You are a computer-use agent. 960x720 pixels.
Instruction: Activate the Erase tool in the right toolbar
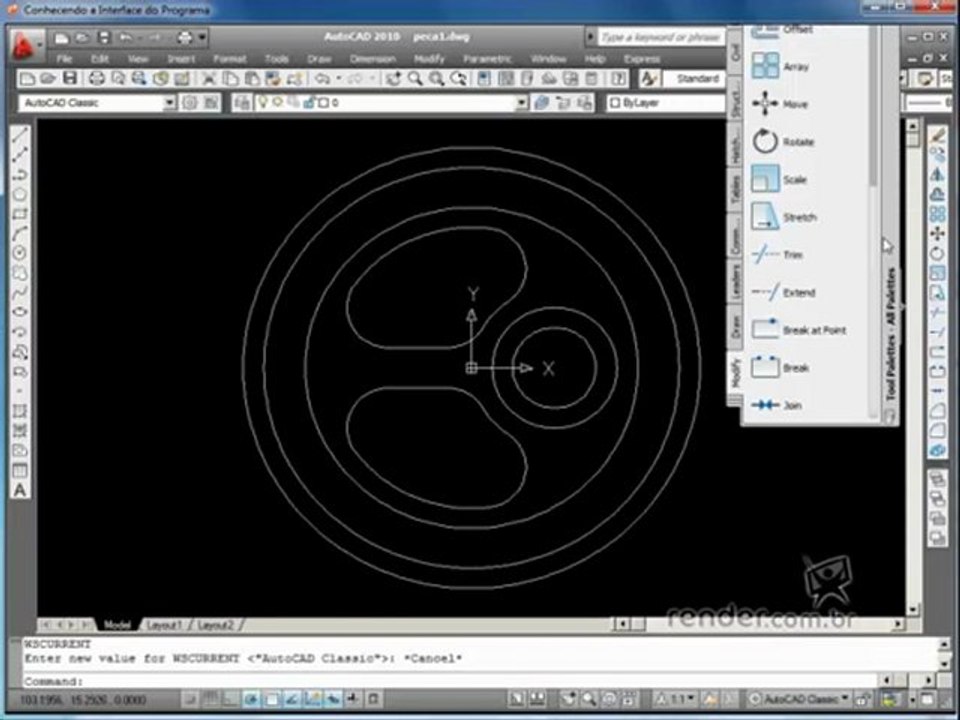pyautogui.click(x=937, y=135)
